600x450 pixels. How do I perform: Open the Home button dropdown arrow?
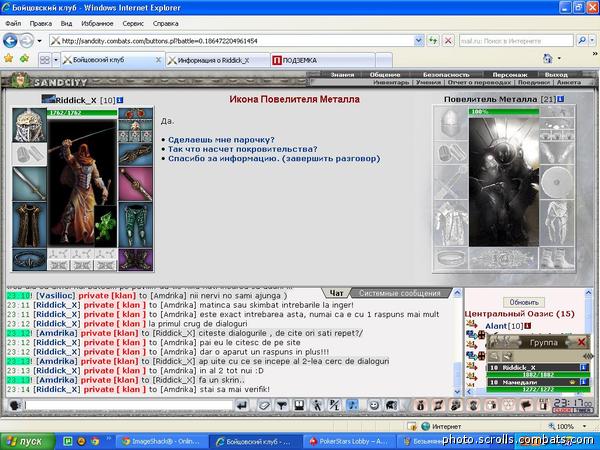(x=559, y=59)
